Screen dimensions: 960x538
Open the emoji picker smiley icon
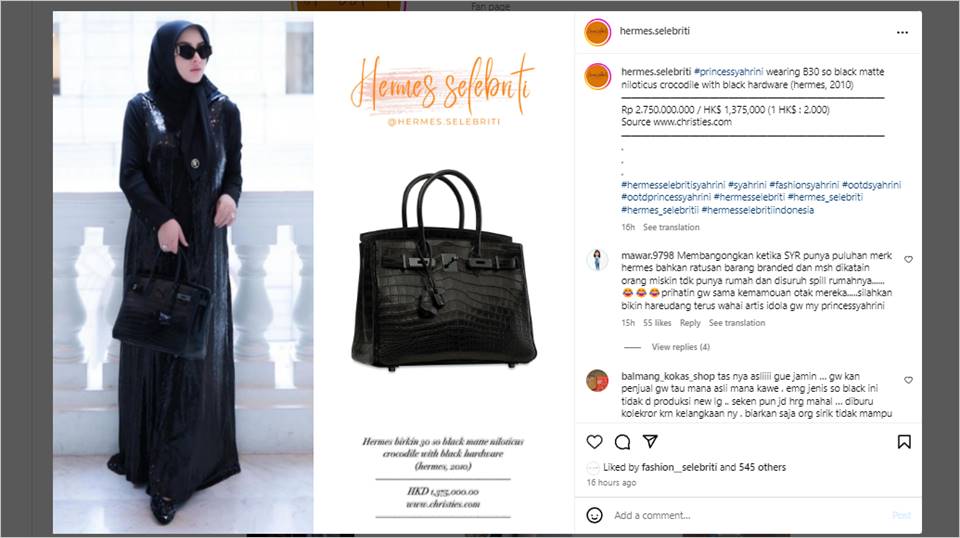pyautogui.click(x=594, y=515)
